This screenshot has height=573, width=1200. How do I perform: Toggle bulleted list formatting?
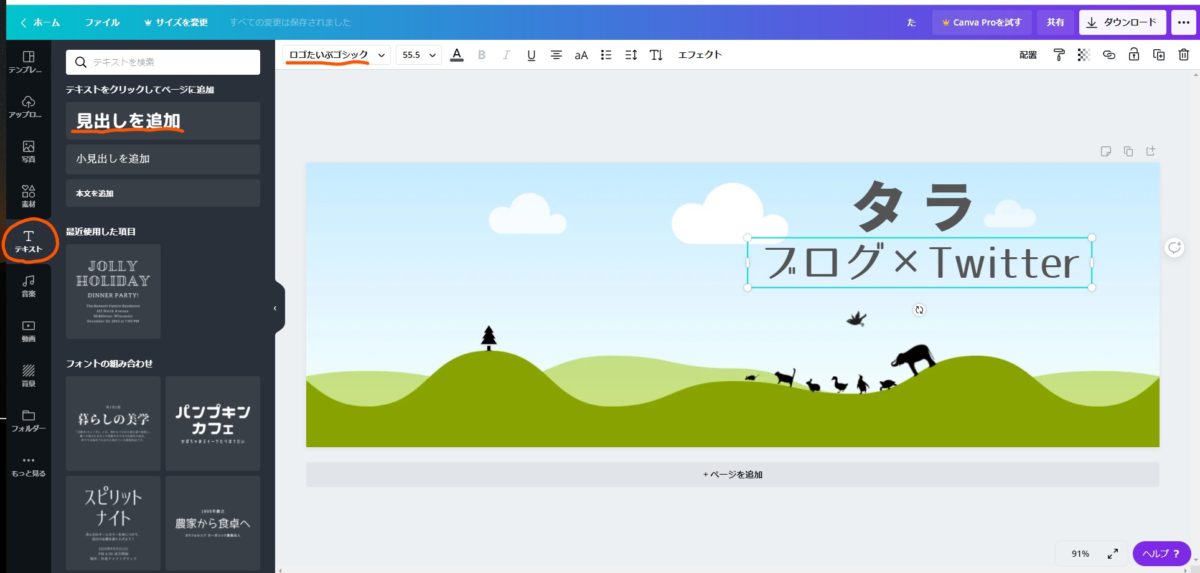coord(606,55)
